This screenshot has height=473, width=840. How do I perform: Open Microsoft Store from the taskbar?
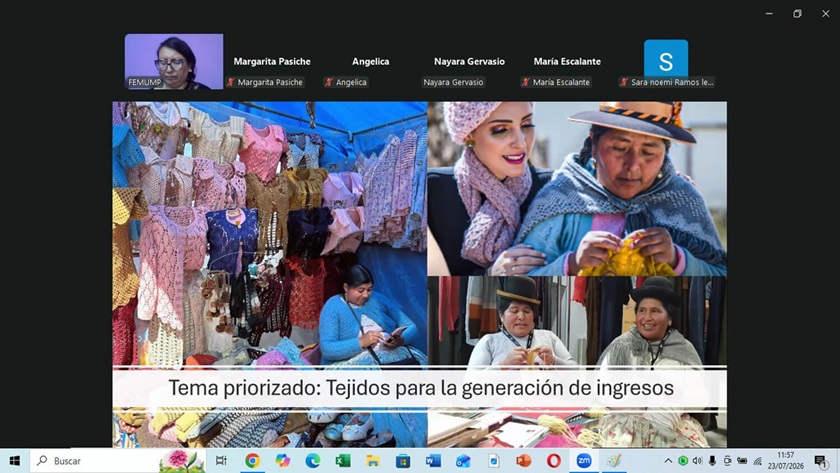click(403, 461)
